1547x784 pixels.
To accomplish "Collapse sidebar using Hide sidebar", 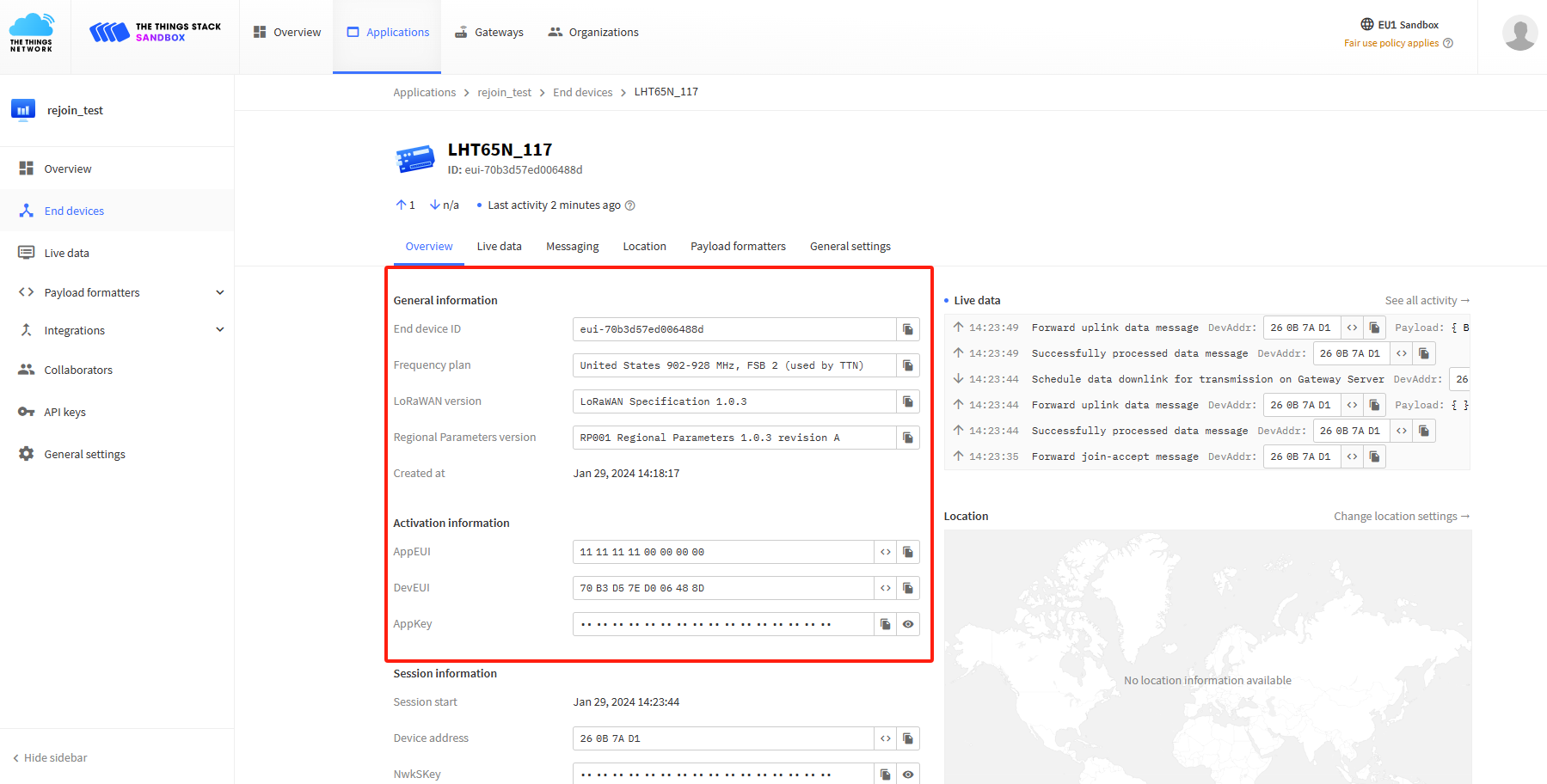I will click(x=50, y=757).
